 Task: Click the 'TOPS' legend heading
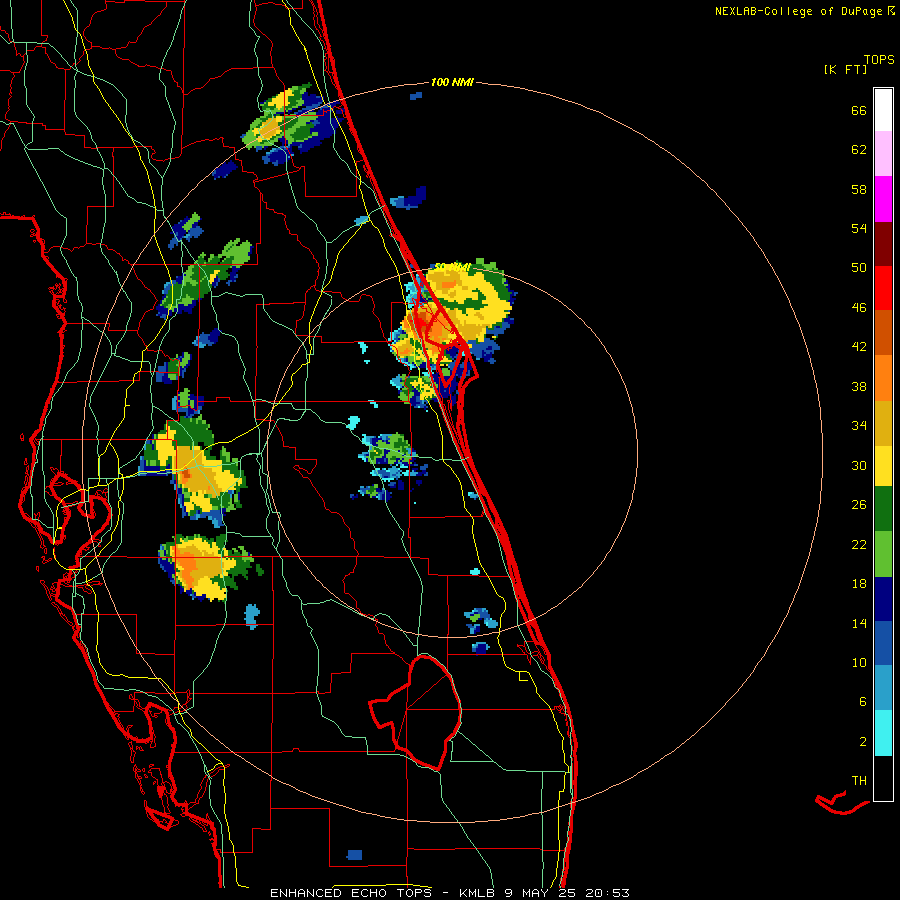[x=879, y=60]
